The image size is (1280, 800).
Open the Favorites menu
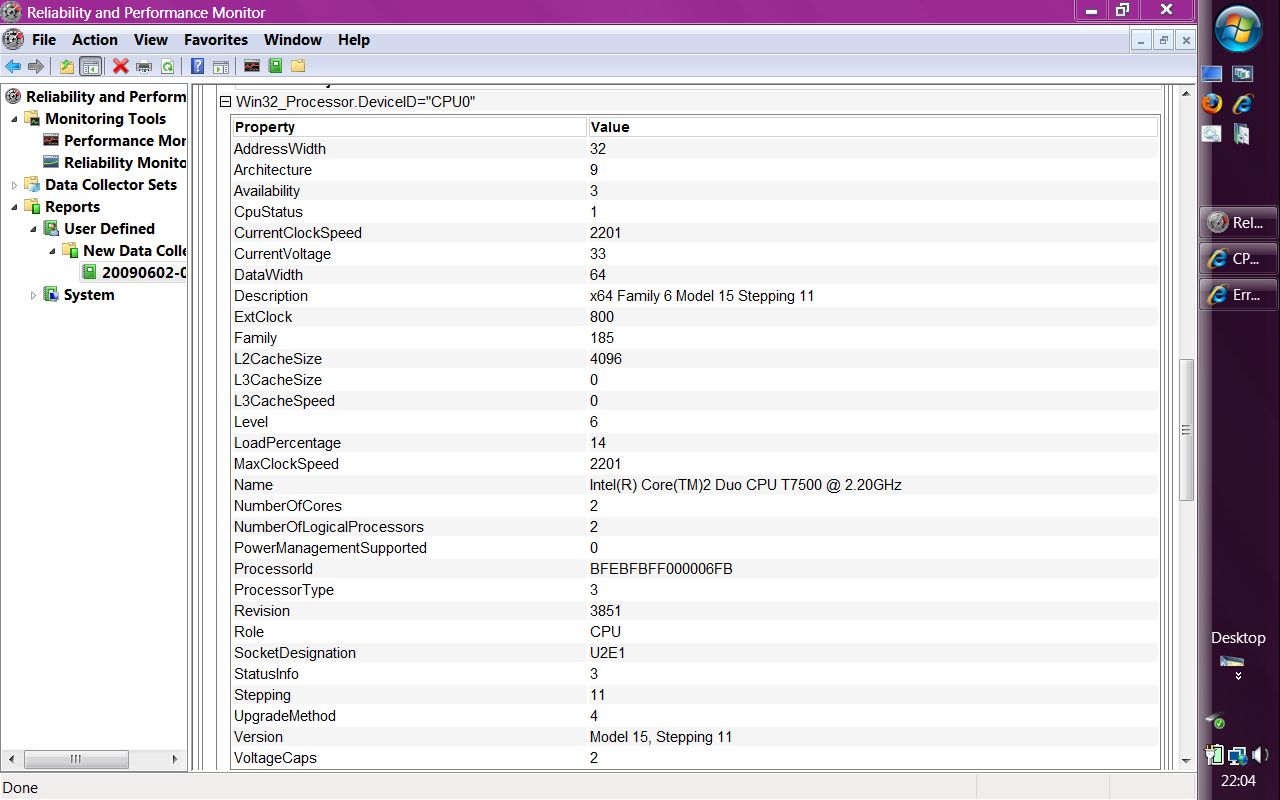[215, 40]
